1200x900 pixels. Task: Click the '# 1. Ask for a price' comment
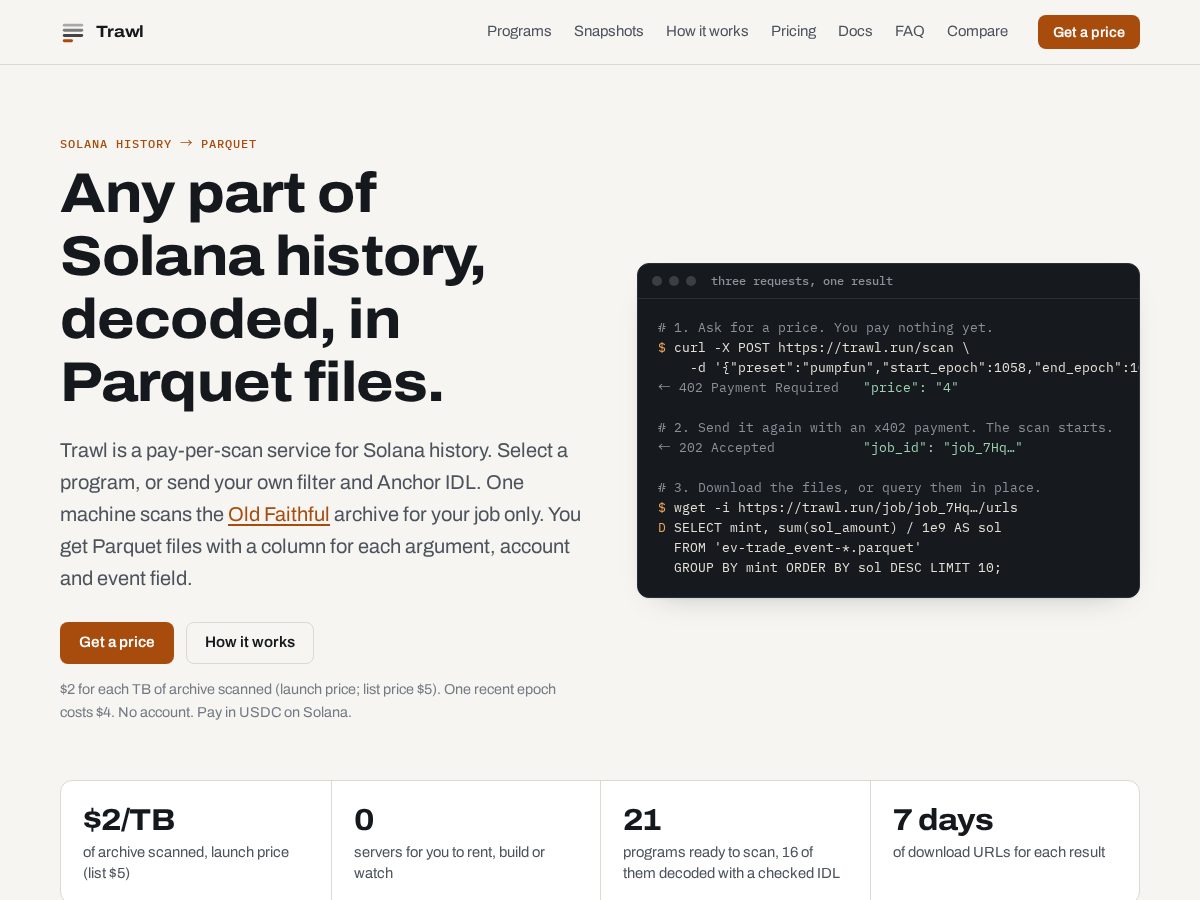826,328
